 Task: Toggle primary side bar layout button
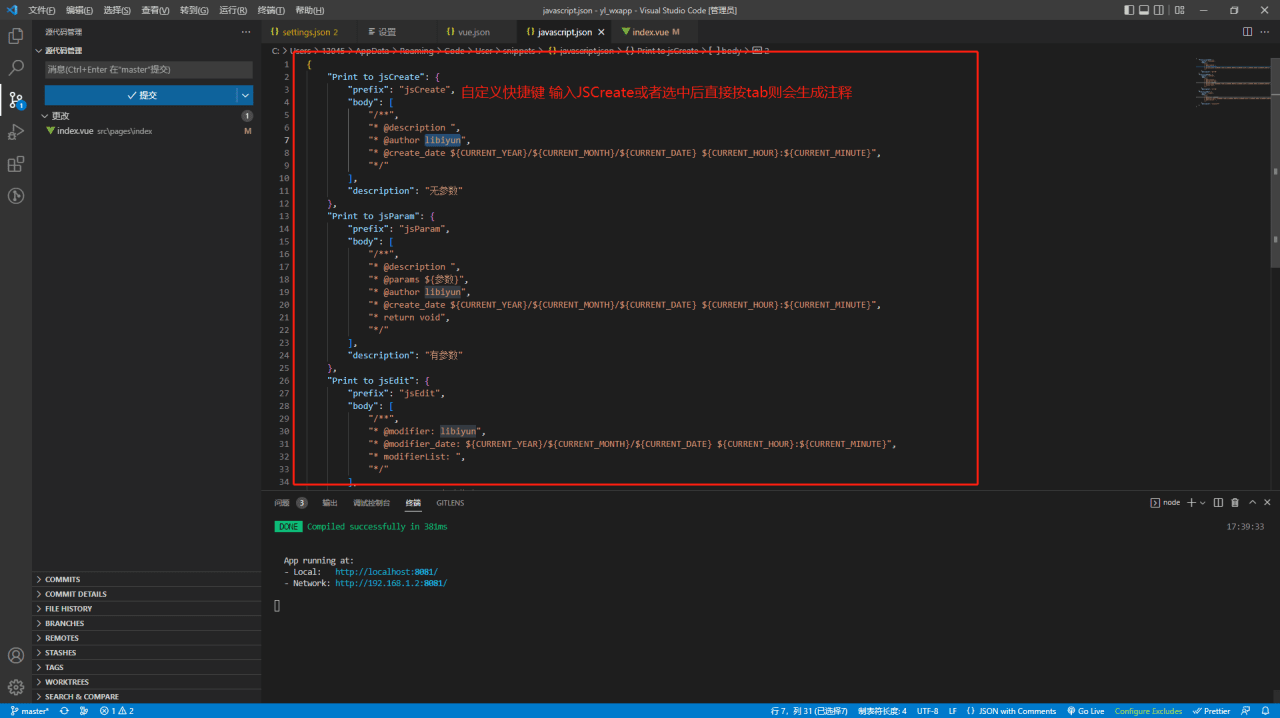tap(1129, 10)
